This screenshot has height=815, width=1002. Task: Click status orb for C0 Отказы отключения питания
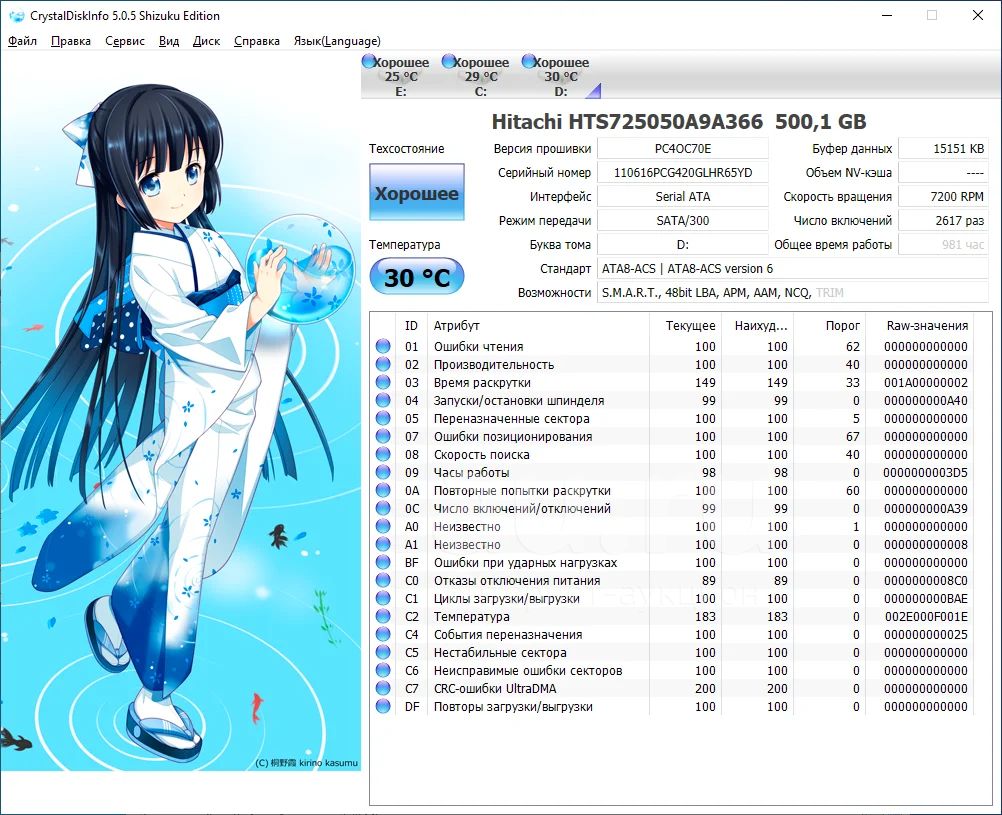[x=383, y=580]
